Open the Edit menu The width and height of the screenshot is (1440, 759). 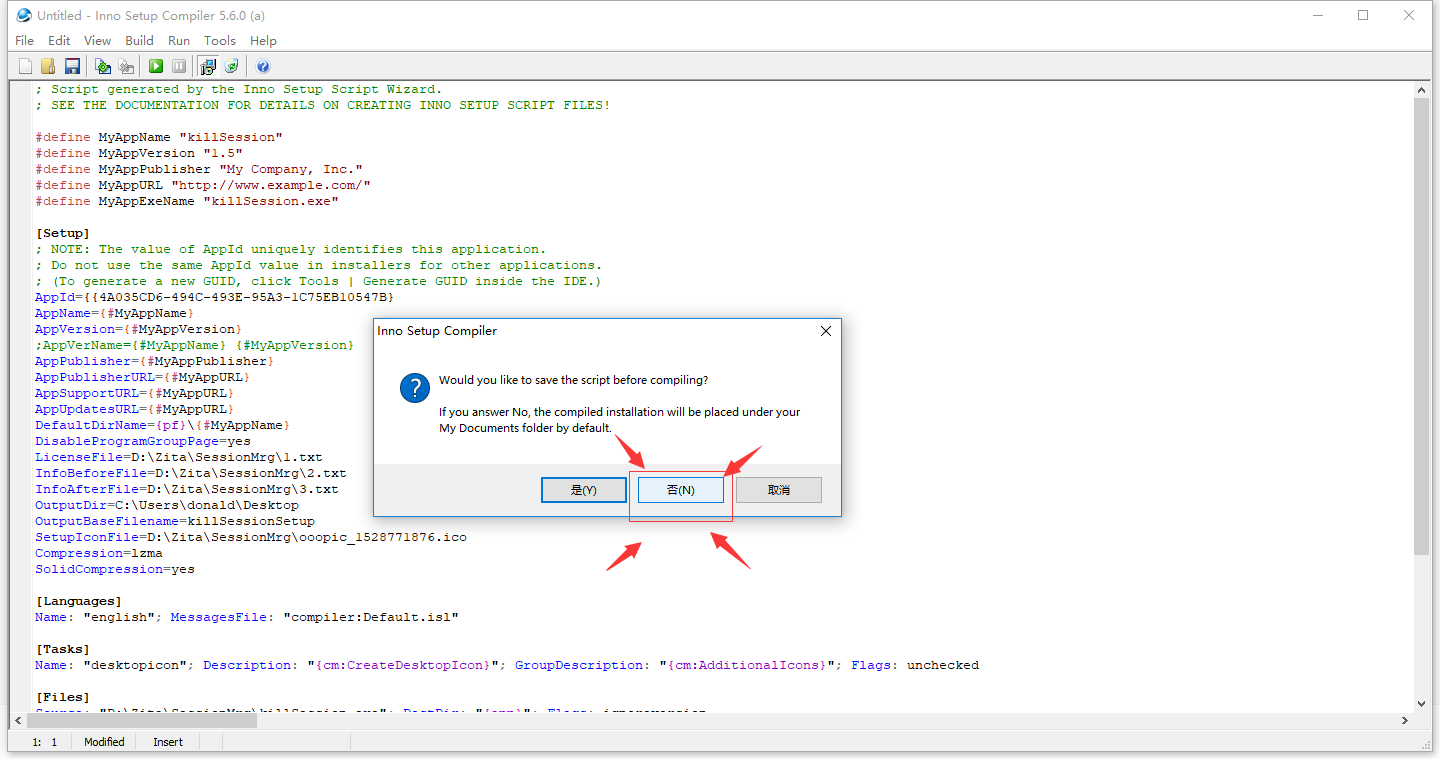59,40
